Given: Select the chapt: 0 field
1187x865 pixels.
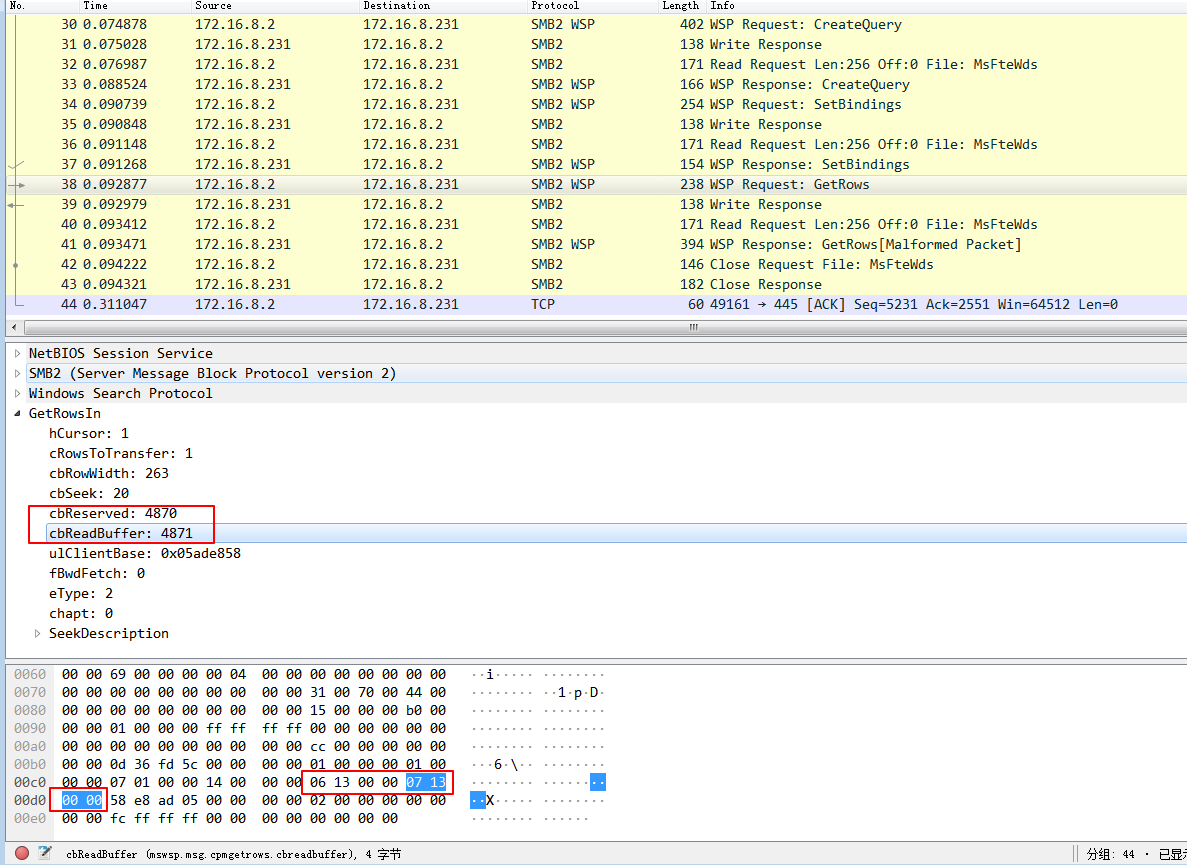Looking at the screenshot, I should (x=81, y=614).
